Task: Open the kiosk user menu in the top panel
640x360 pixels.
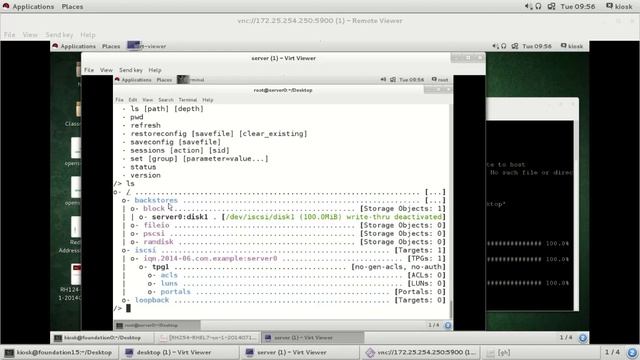Action: [x=620, y=7]
